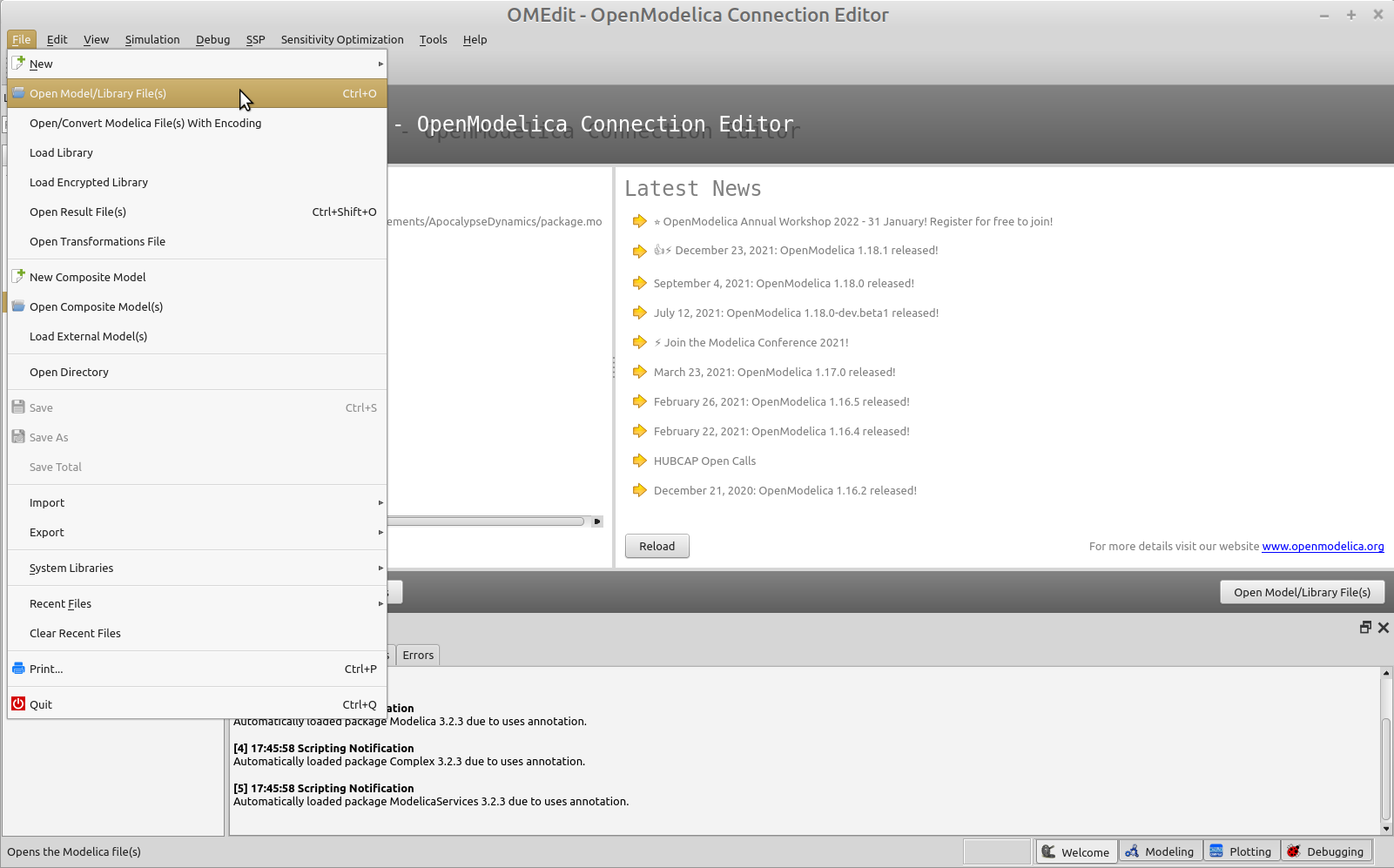Image resolution: width=1394 pixels, height=868 pixels.
Task: Open the Help menu
Action: coord(475,39)
